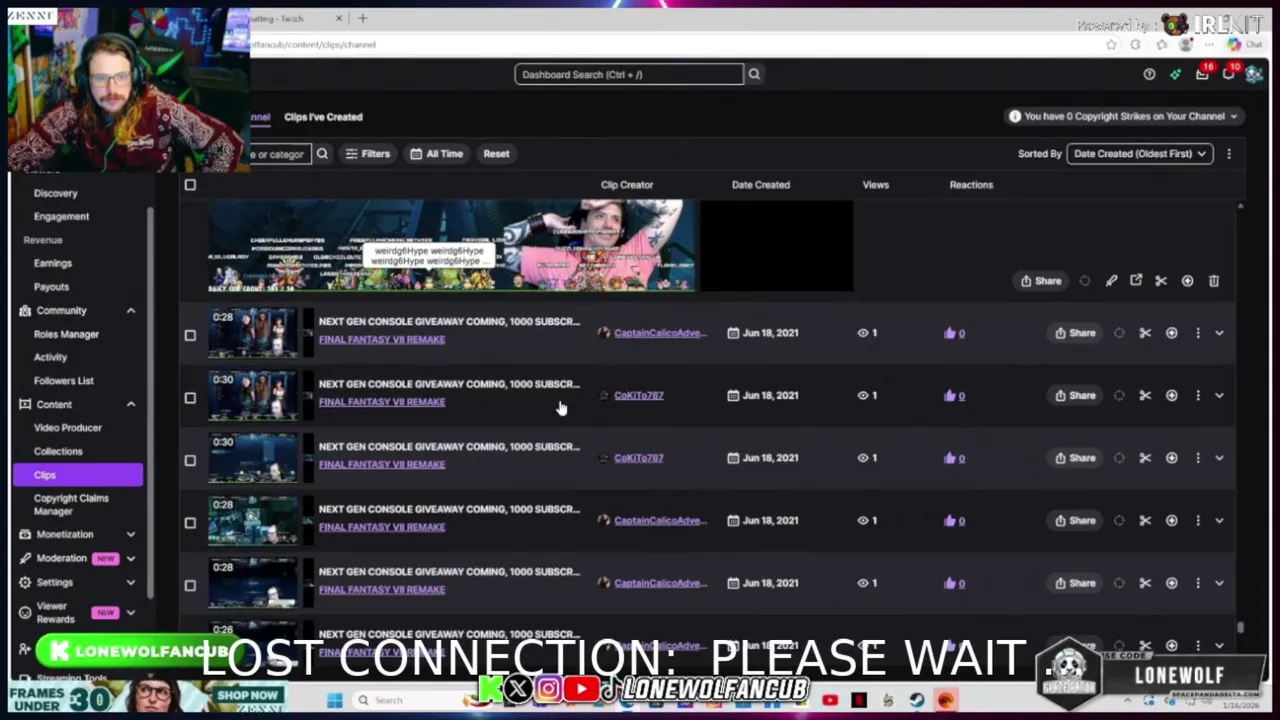Image resolution: width=1280 pixels, height=720 pixels.
Task: Click the clip search magnifier next to Filters
Action: 322,154
